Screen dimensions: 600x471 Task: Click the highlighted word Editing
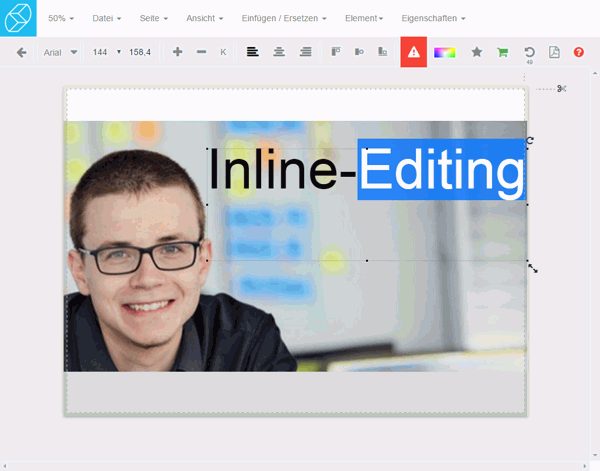(x=442, y=169)
